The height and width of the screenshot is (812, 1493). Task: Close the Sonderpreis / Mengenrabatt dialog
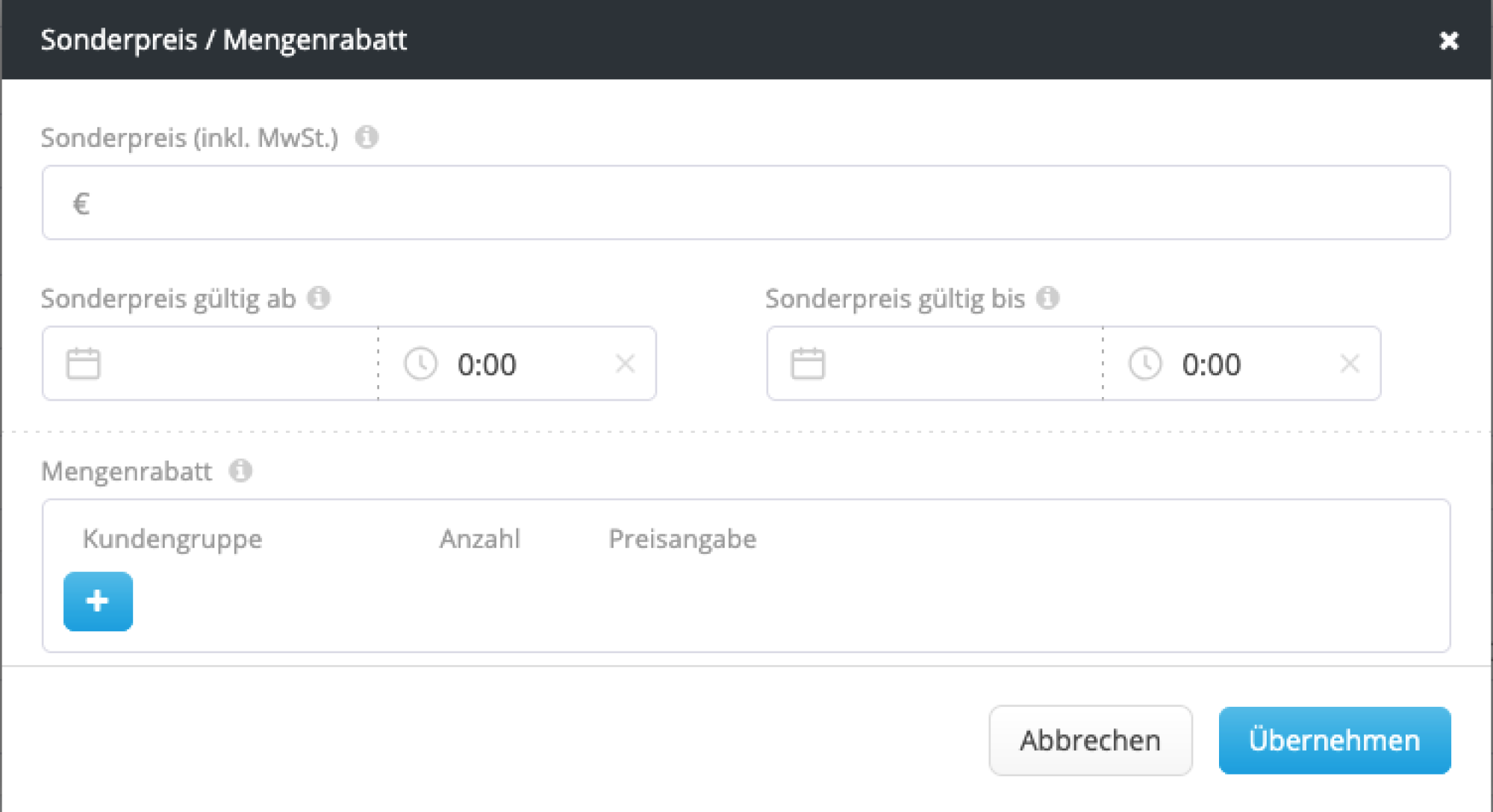point(1449,41)
